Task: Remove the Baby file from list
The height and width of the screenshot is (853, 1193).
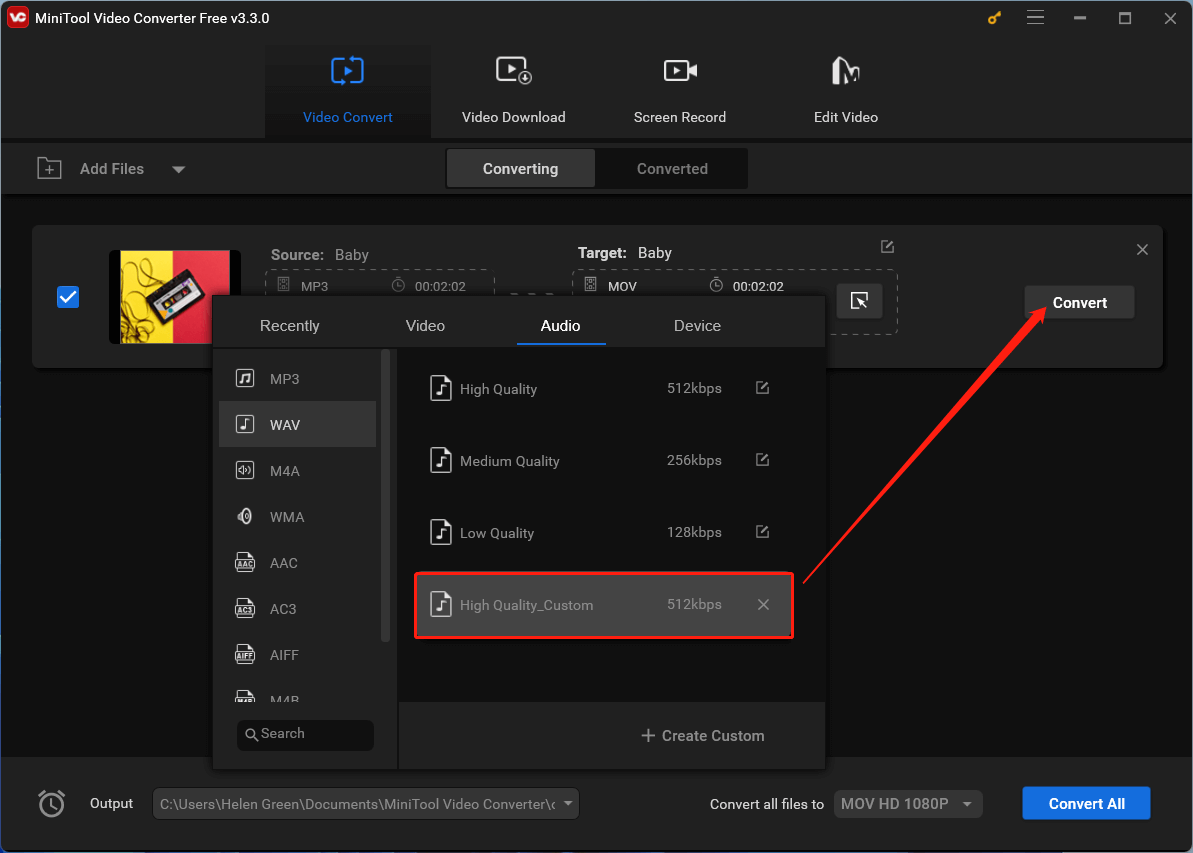Action: (1142, 250)
